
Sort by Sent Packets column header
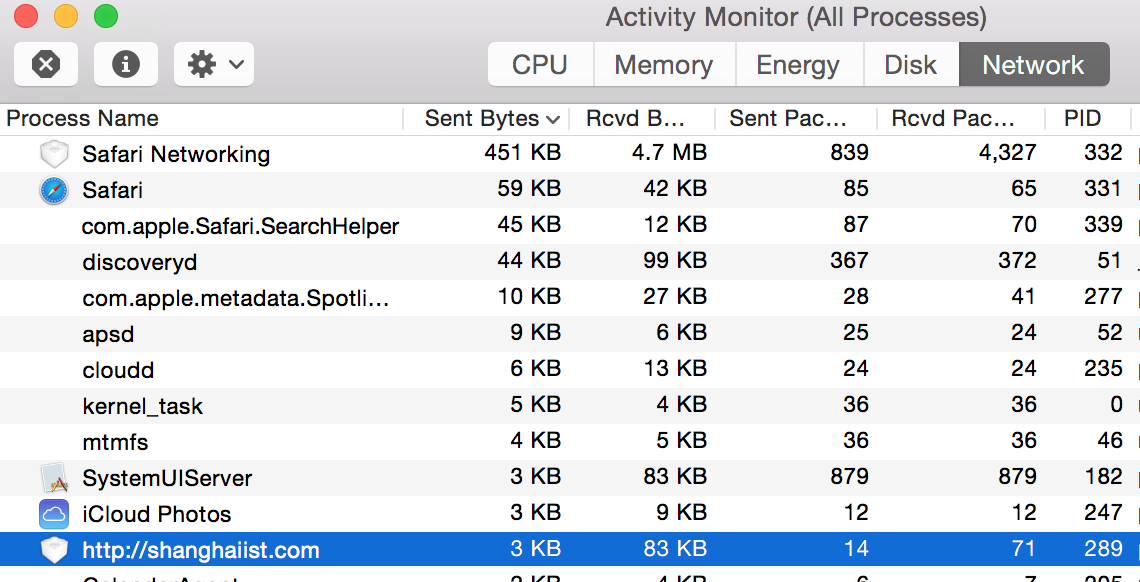tap(795, 119)
